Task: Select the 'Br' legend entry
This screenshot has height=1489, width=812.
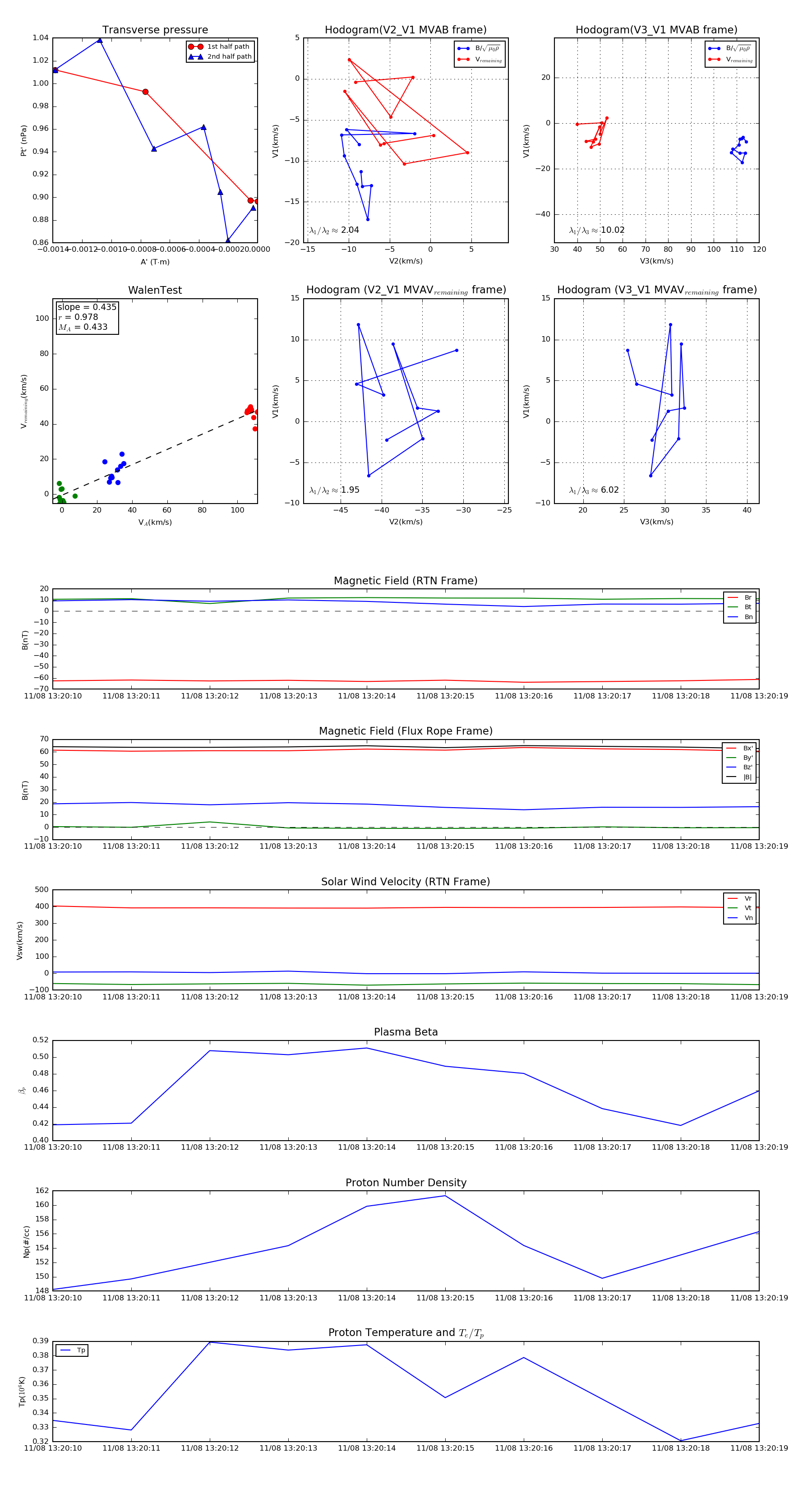Action: (x=740, y=598)
